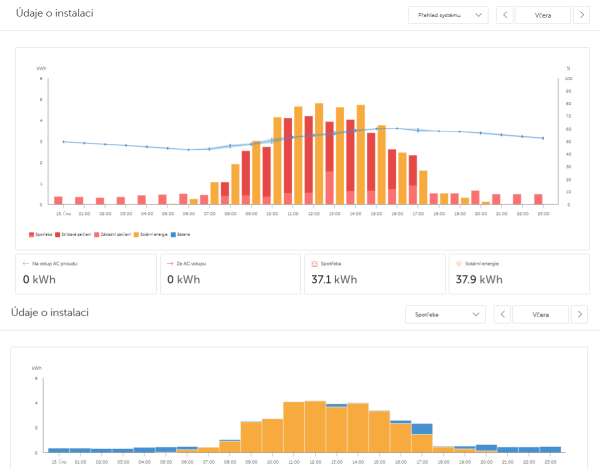600x471 pixels.
Task: Expand the Spotřeba chart-type dropdown
Action: point(445,315)
